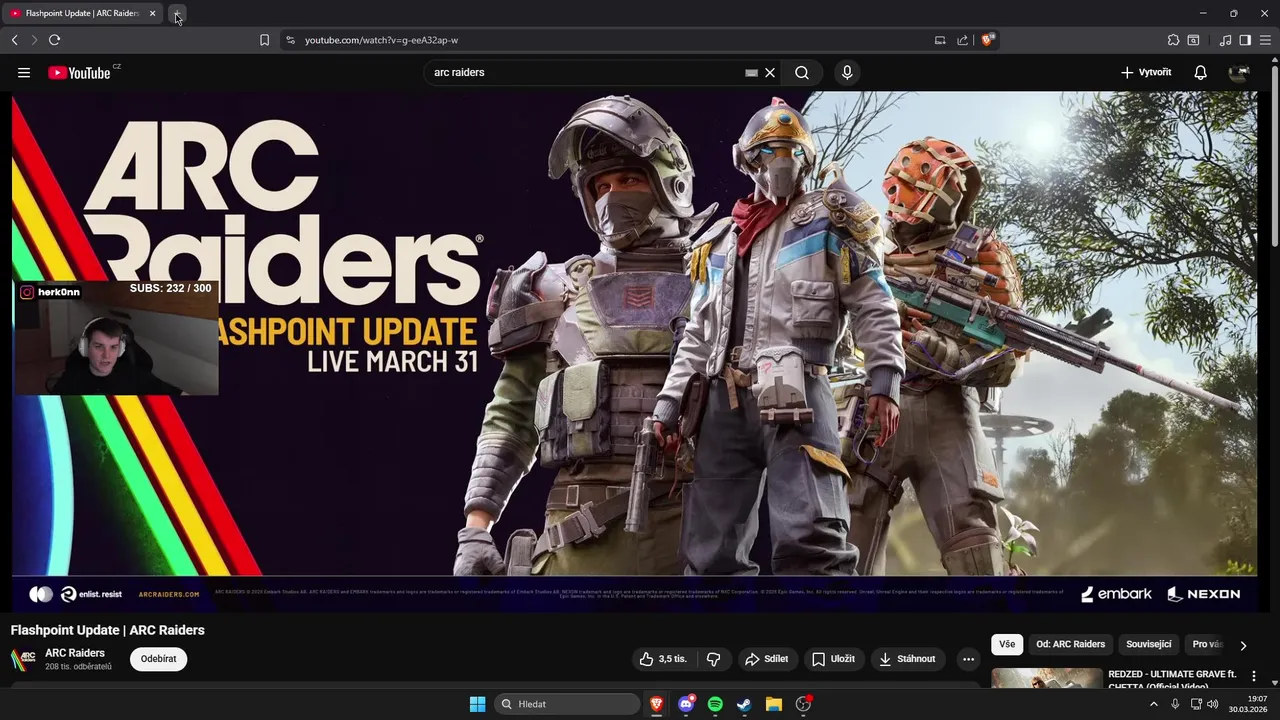Open YouTube notifications bell
Image resolution: width=1280 pixels, height=720 pixels.
click(1201, 72)
